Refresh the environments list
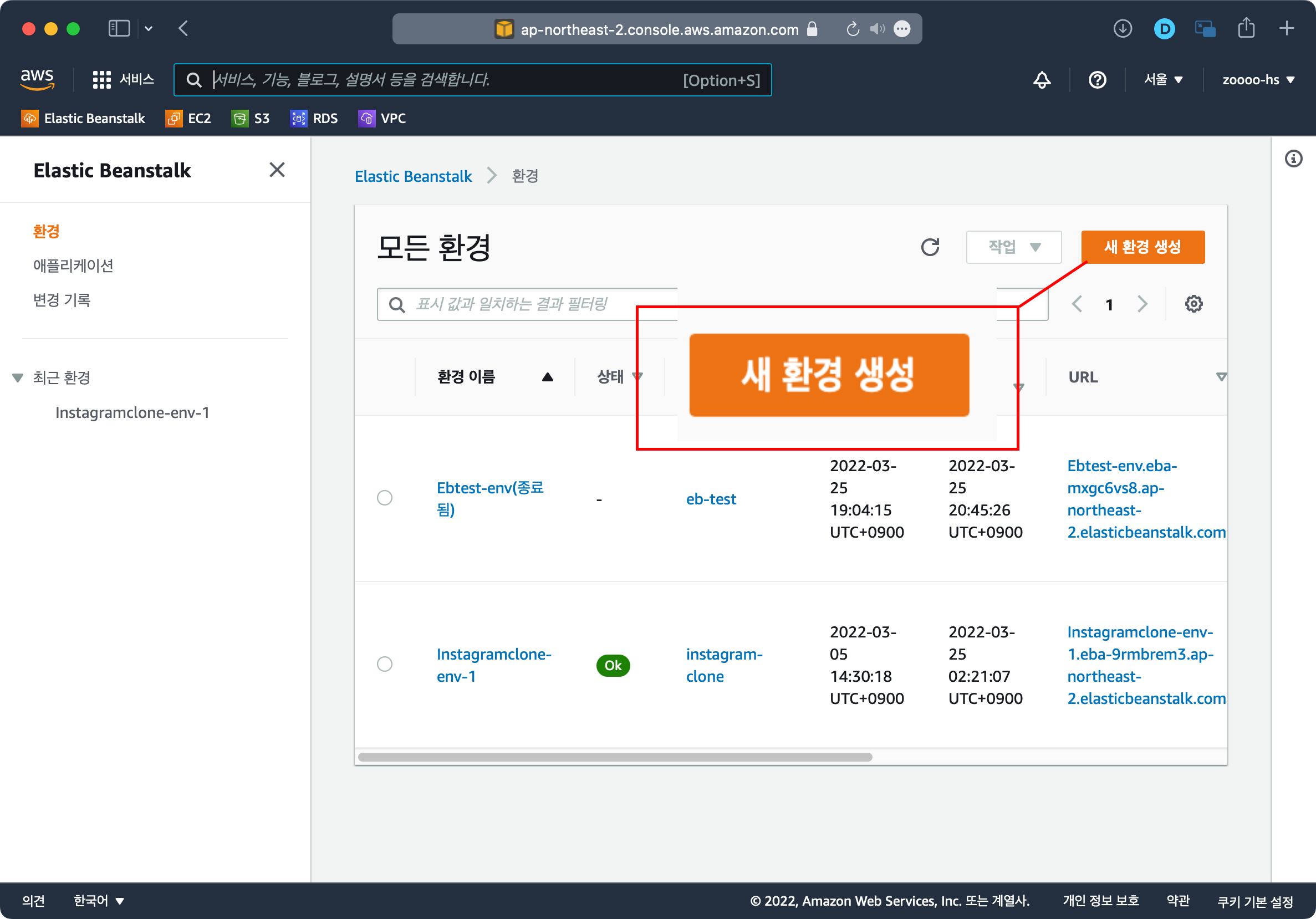Image resolution: width=1316 pixels, height=919 pixels. (x=930, y=247)
